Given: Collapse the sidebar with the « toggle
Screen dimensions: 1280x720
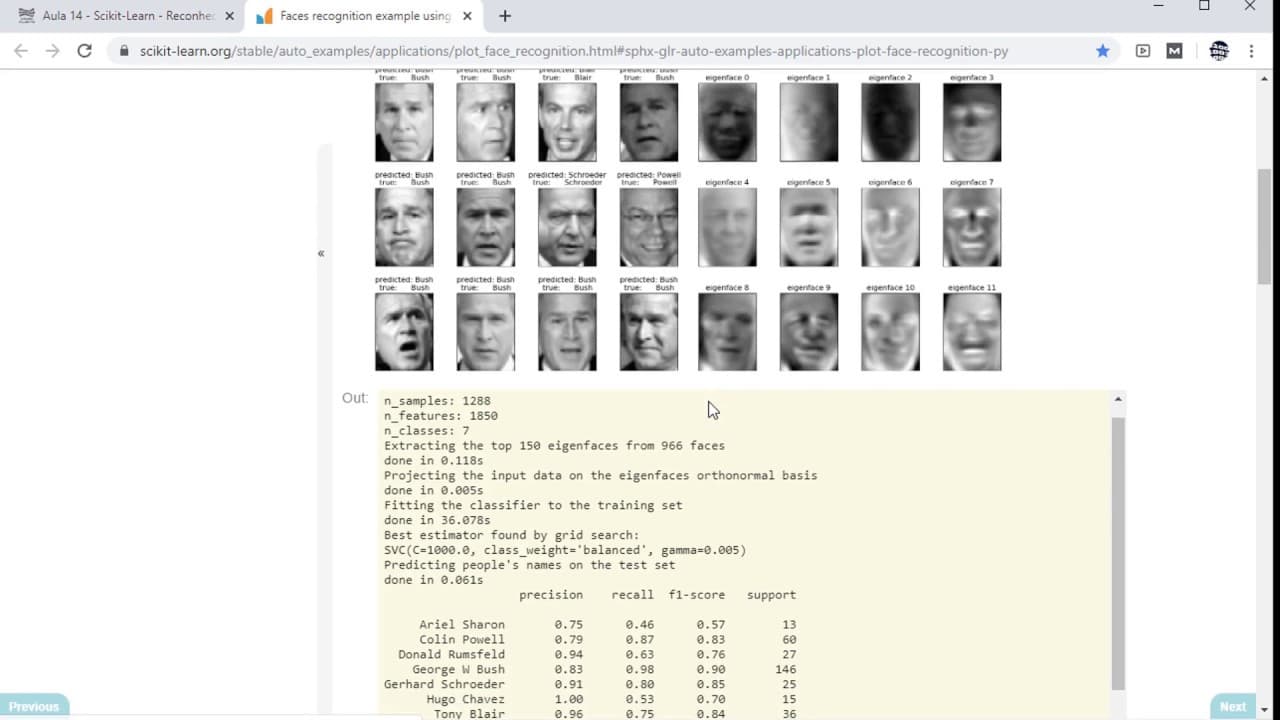Looking at the screenshot, I should tap(321, 254).
